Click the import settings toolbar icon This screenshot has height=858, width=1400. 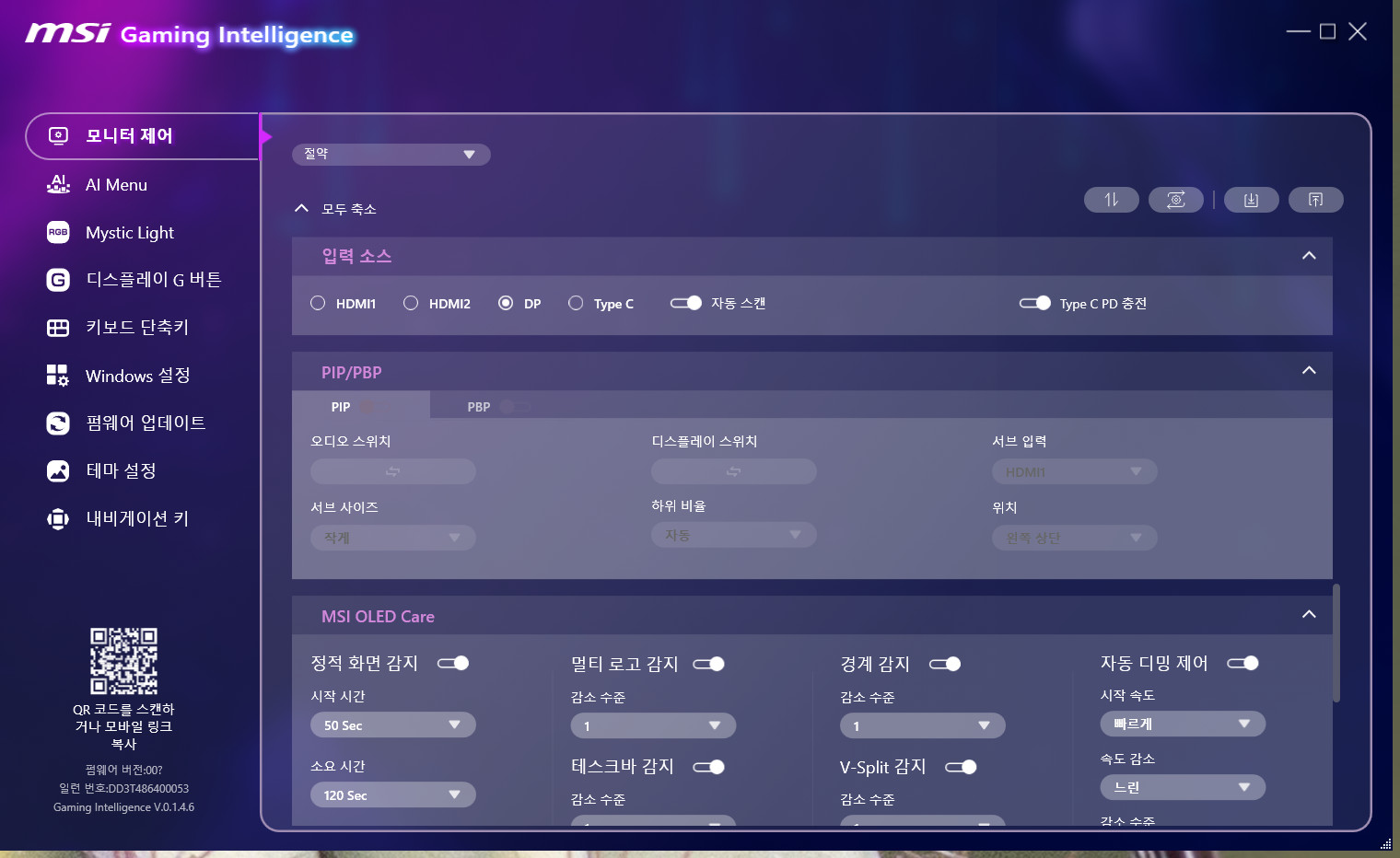[1251, 200]
